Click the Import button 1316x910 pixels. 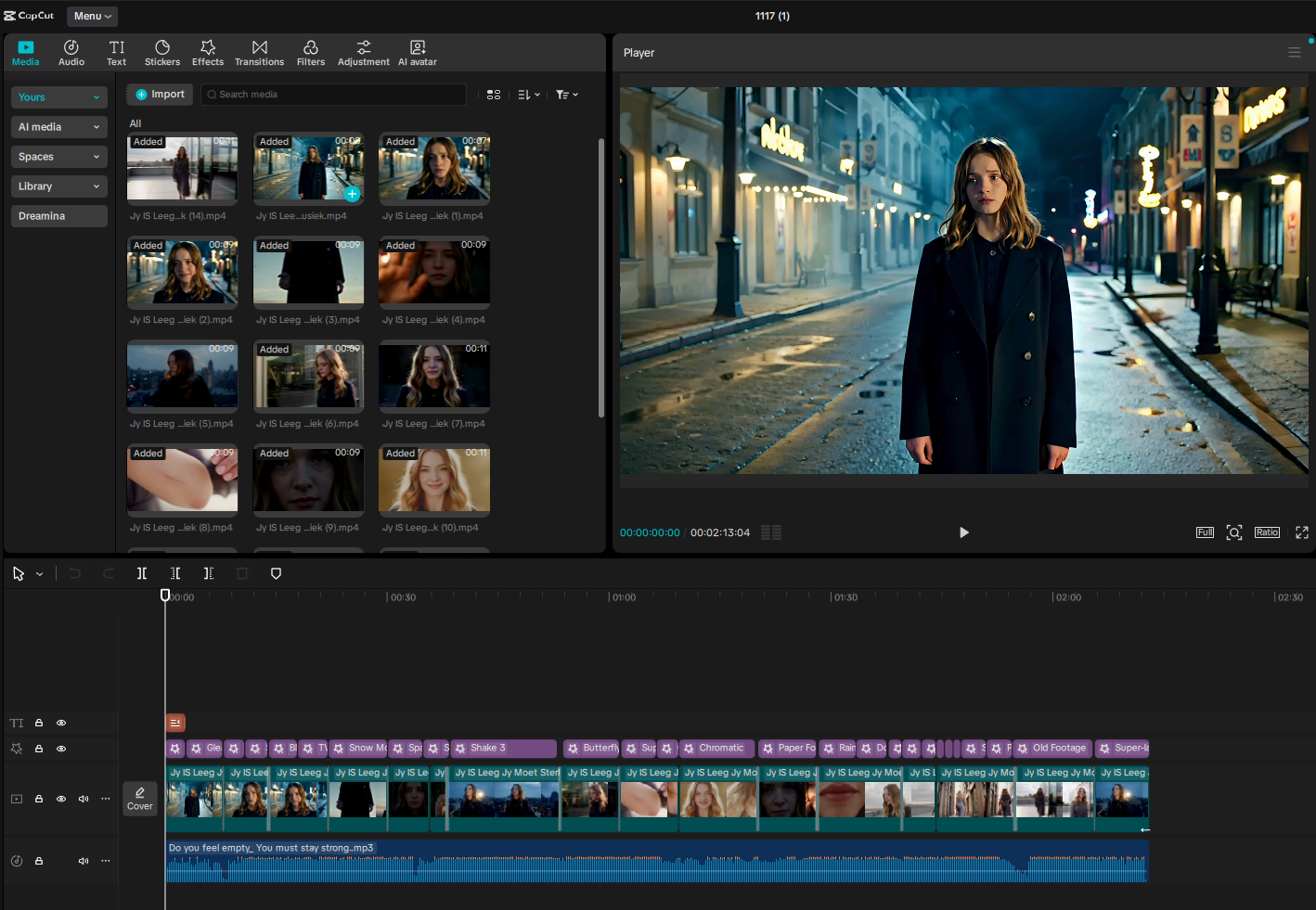tap(160, 95)
